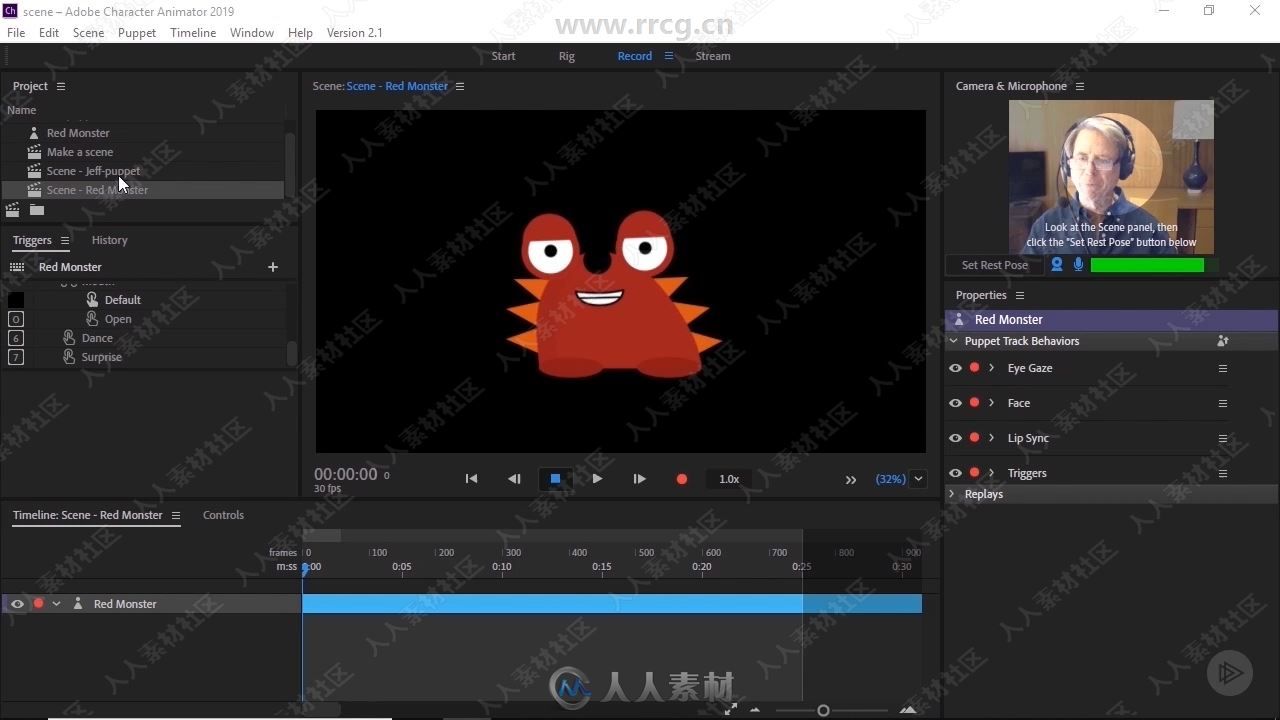Toggle Face behavior visibility eye
This screenshot has height=720, width=1280.
point(955,403)
